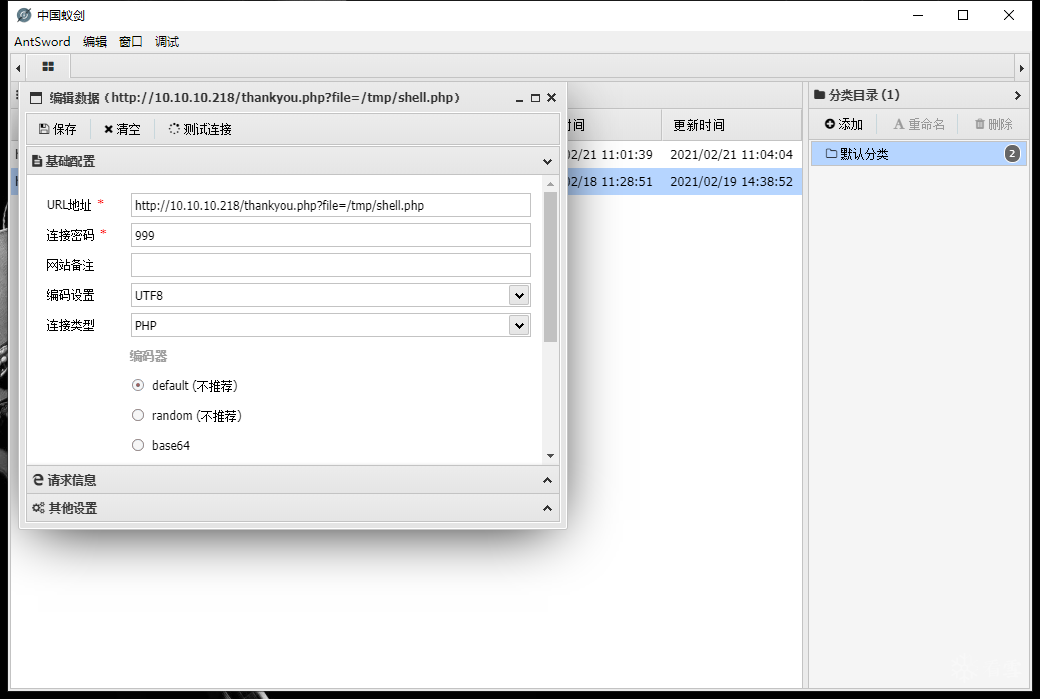Select the 默认分类 folder

[x=919, y=154]
